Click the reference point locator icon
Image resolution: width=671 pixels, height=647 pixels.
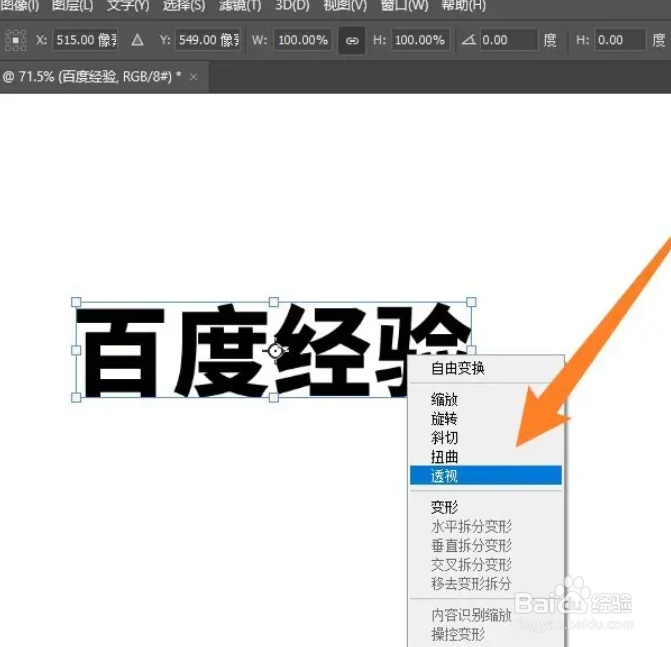(x=15, y=40)
